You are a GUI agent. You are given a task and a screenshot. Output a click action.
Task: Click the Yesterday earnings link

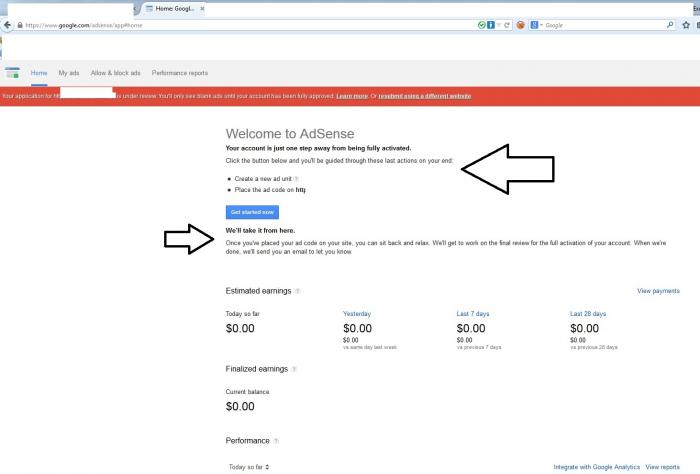pyautogui.click(x=357, y=314)
